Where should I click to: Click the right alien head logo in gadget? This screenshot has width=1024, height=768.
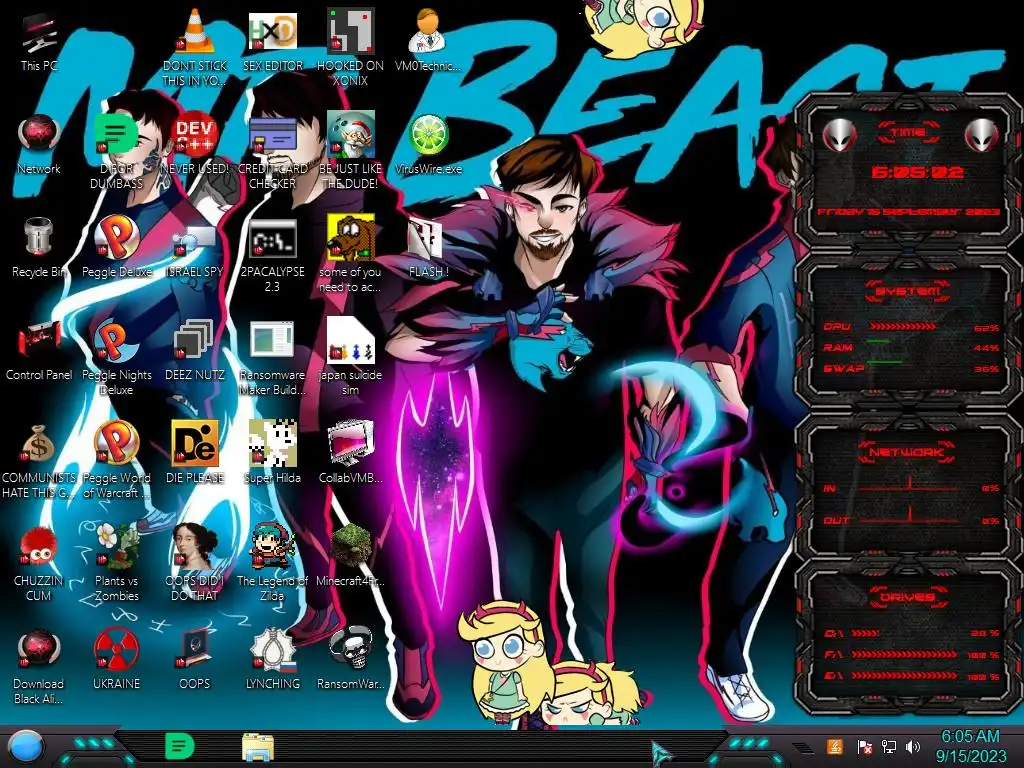point(982,136)
